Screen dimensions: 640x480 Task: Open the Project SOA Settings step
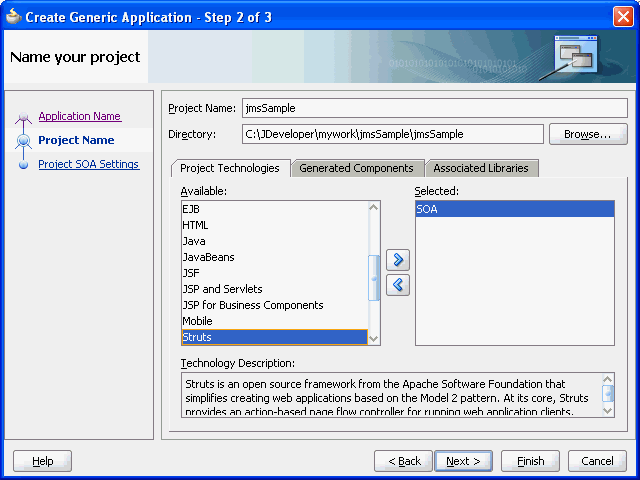click(88, 164)
